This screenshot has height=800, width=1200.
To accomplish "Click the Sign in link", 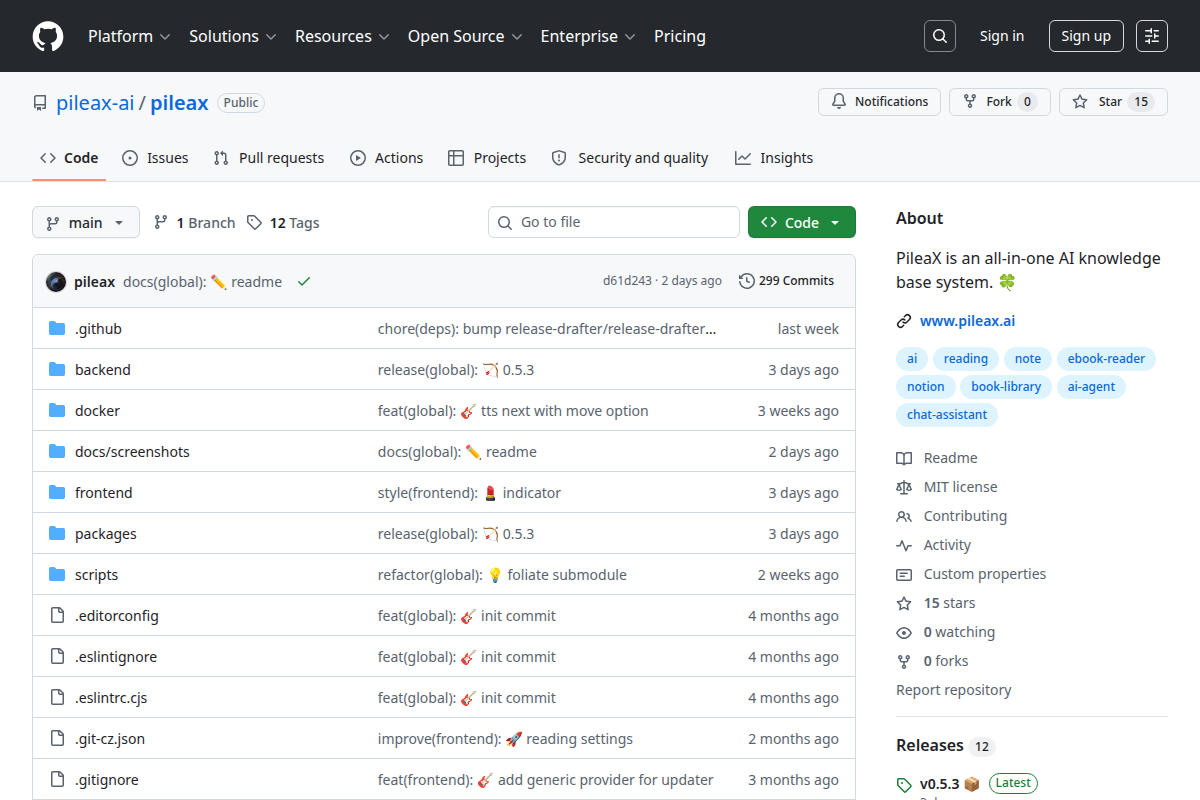I will [1002, 36].
